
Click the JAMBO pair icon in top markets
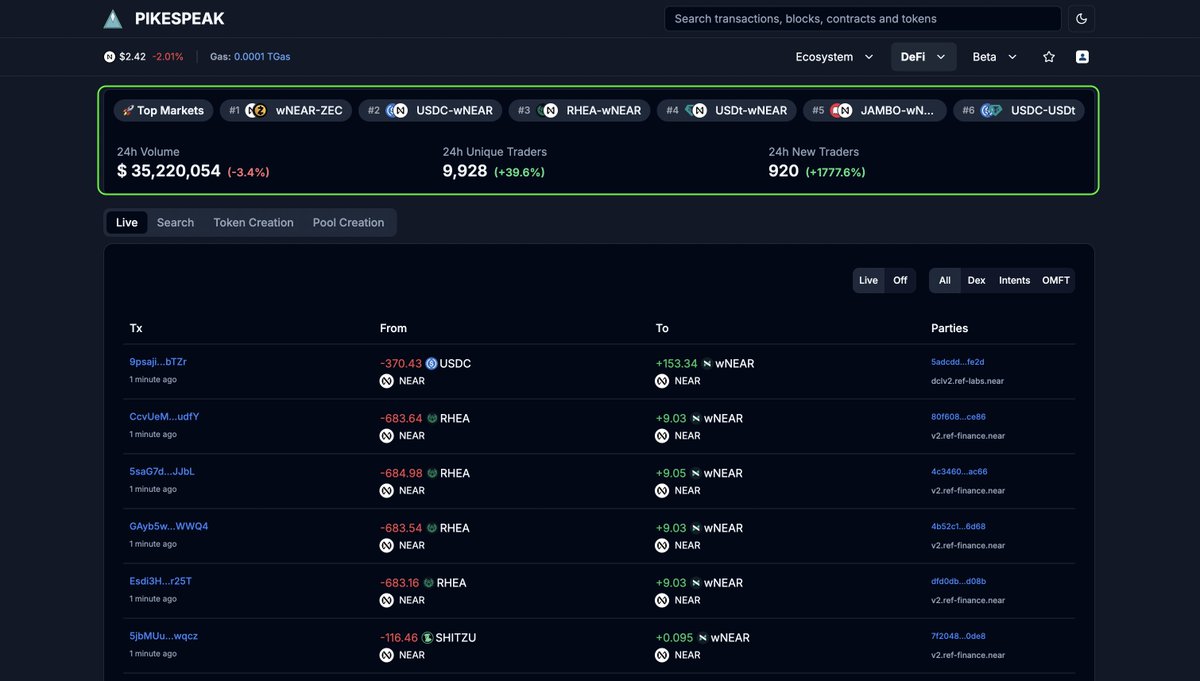(x=840, y=110)
